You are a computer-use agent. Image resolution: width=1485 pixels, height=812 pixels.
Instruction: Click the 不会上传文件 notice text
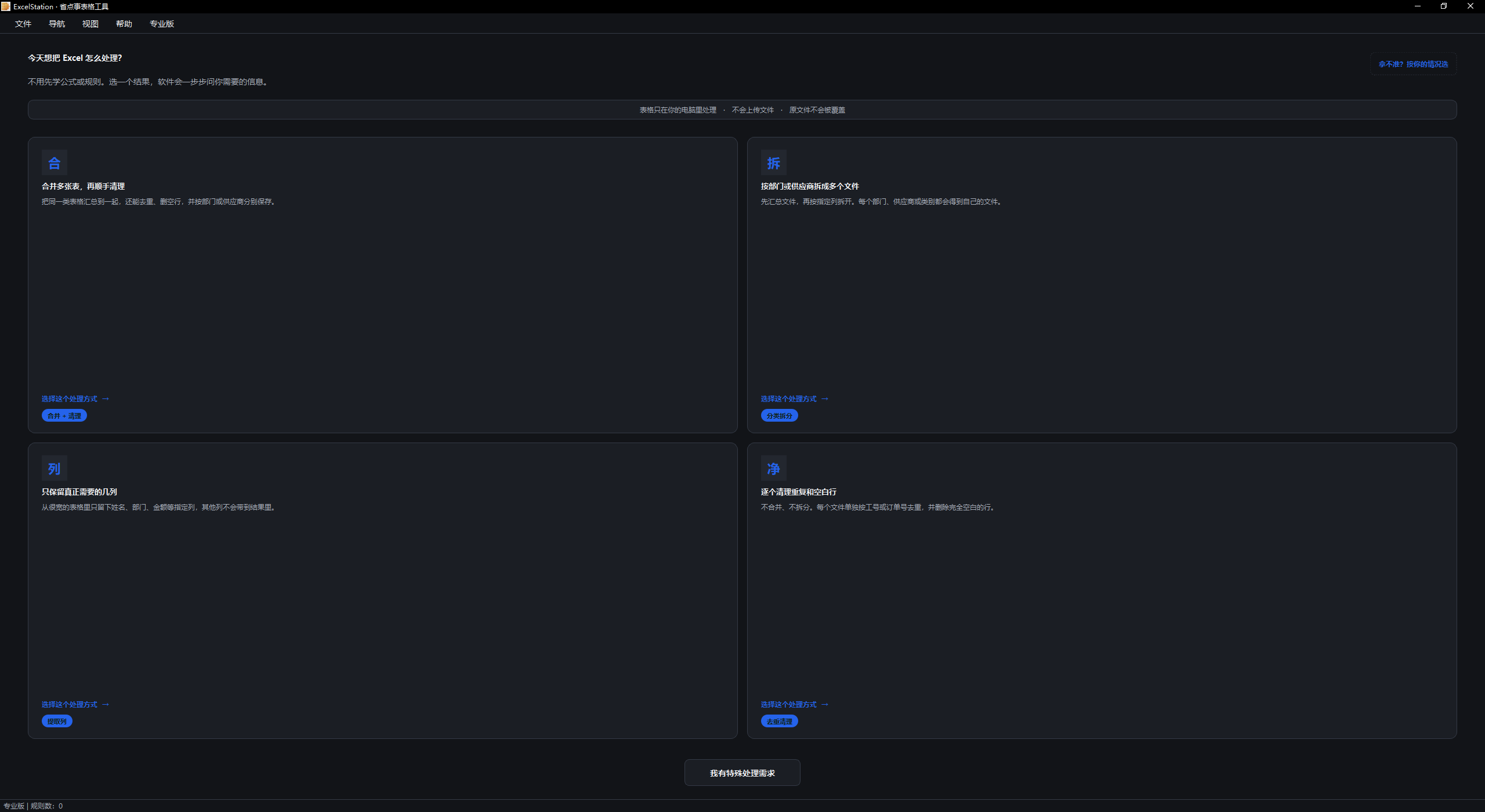[x=753, y=110]
